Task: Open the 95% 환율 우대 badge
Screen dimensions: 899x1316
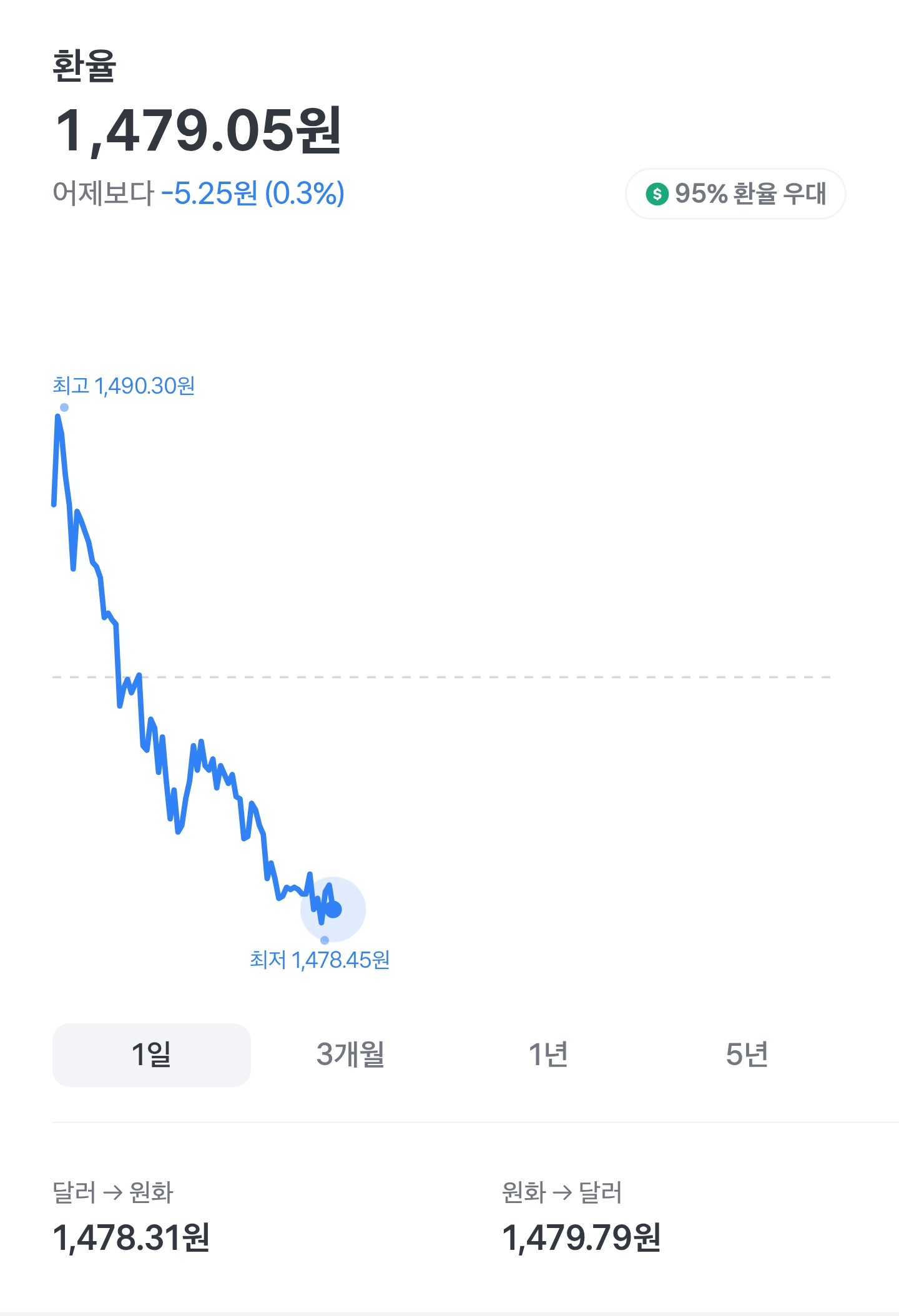Action: pos(735,193)
